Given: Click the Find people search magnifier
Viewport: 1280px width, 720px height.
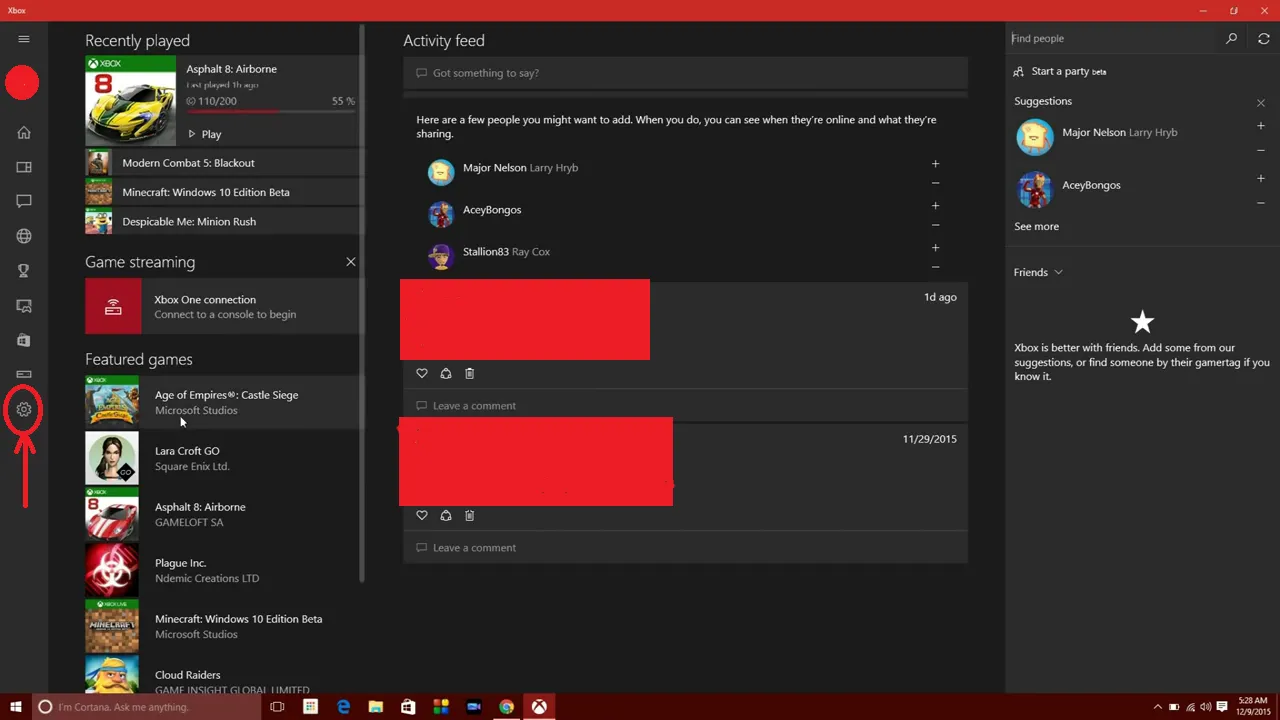Looking at the screenshot, I should (x=1232, y=38).
